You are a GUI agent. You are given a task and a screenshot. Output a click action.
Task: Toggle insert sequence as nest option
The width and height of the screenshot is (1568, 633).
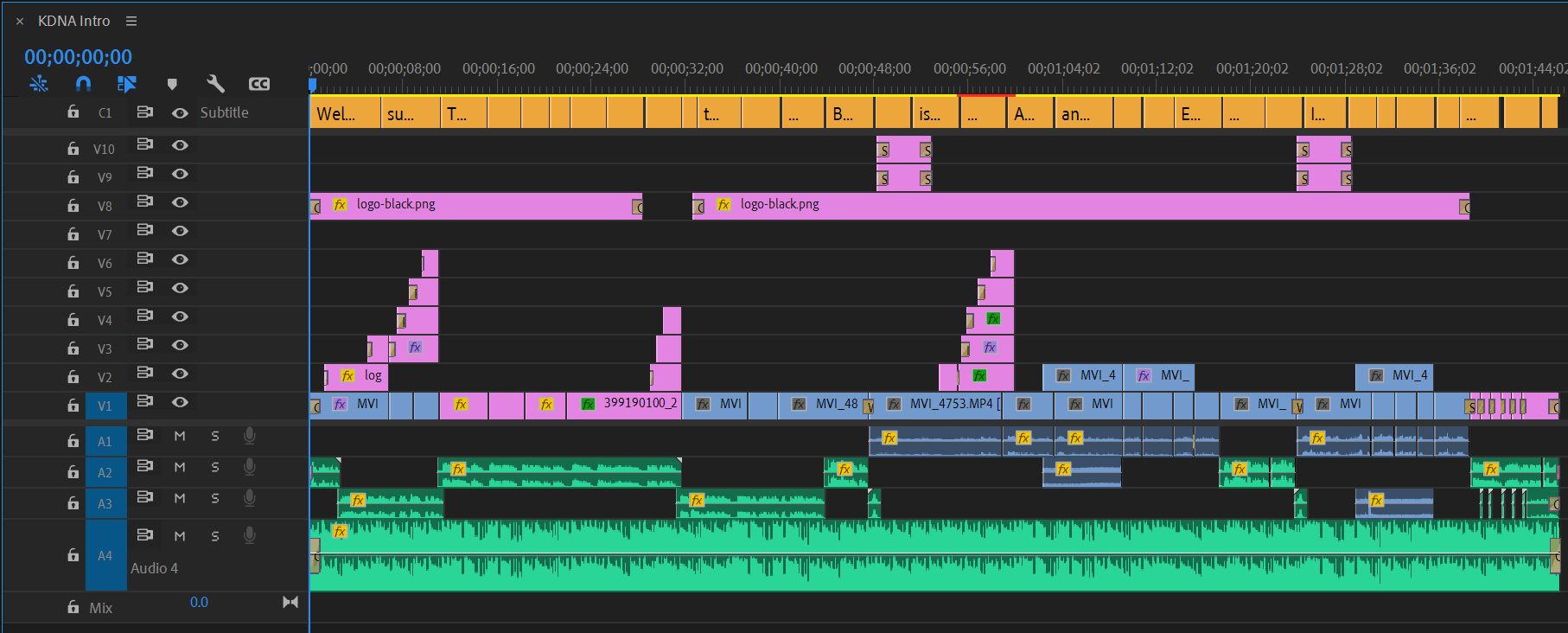pyautogui.click(x=39, y=84)
